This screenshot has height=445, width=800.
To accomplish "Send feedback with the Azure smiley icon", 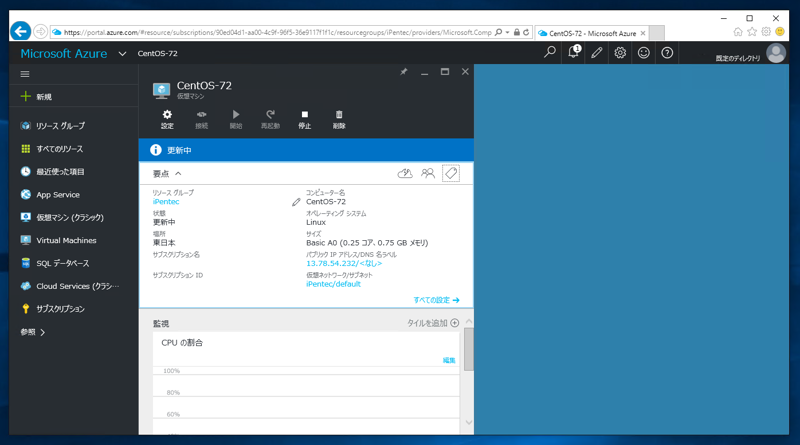I will pyautogui.click(x=643, y=53).
